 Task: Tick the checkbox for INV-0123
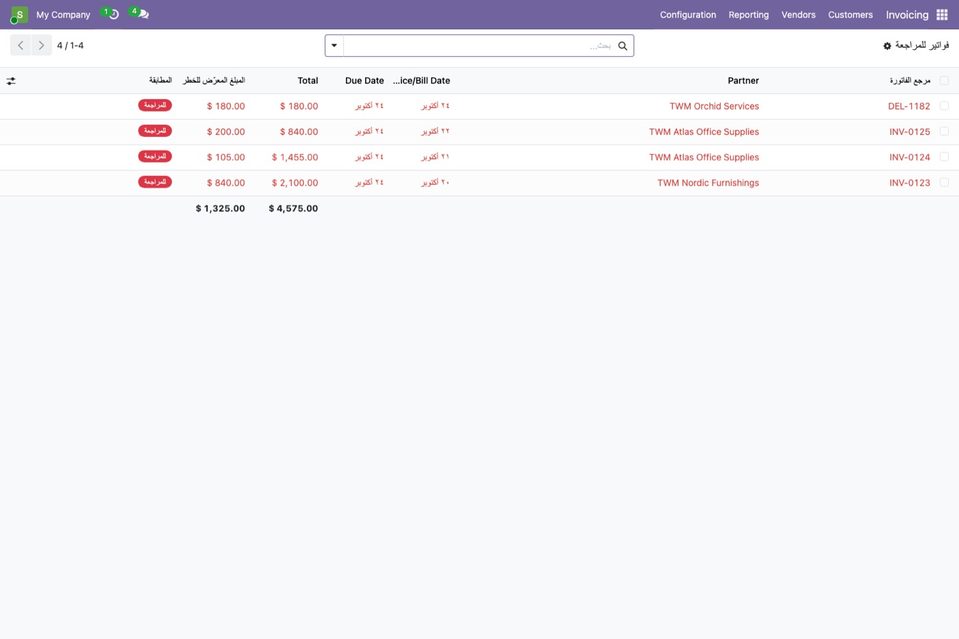[x=944, y=183]
